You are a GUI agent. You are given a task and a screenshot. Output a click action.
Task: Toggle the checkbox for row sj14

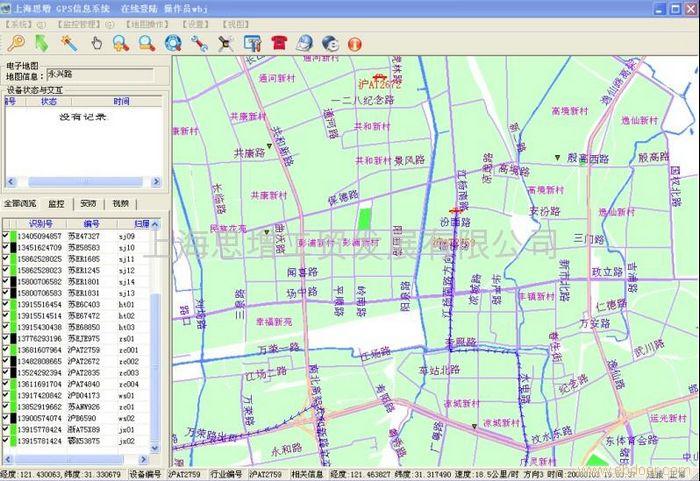coord(5,281)
